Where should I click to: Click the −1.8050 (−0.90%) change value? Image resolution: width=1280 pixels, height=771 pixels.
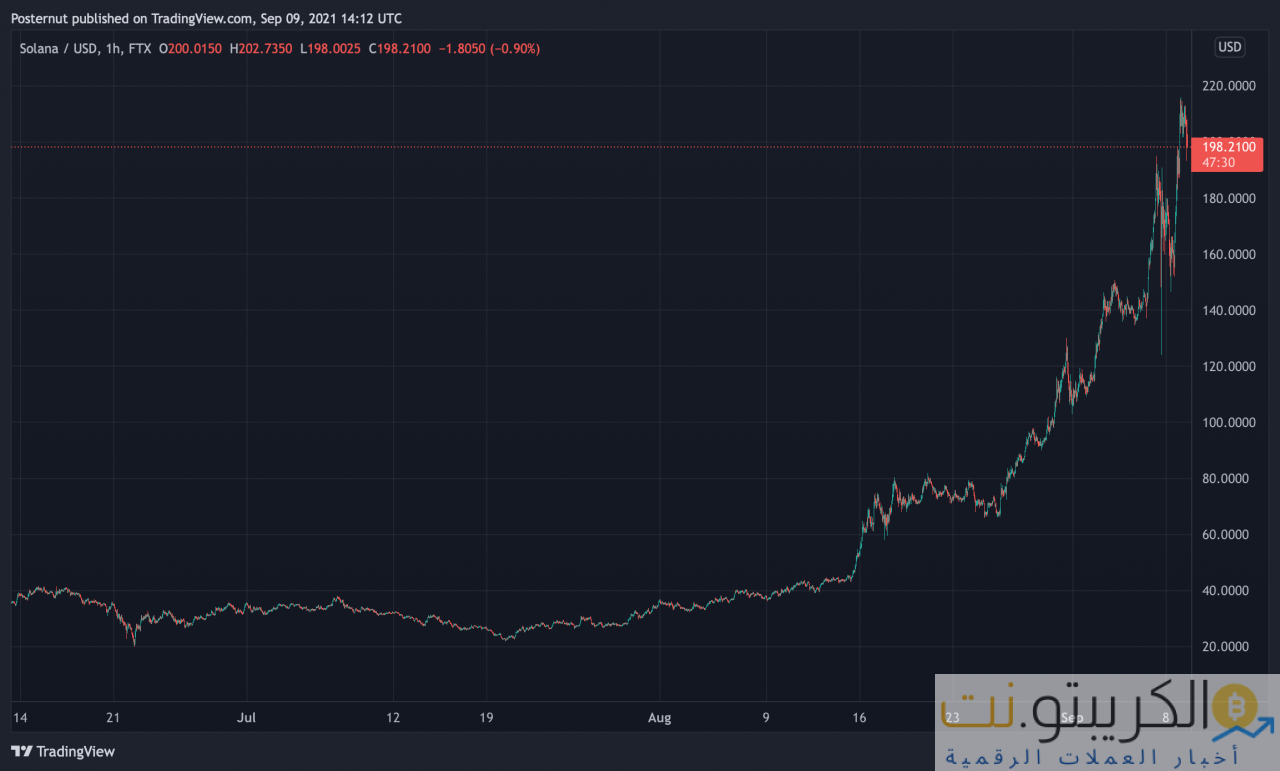490,48
